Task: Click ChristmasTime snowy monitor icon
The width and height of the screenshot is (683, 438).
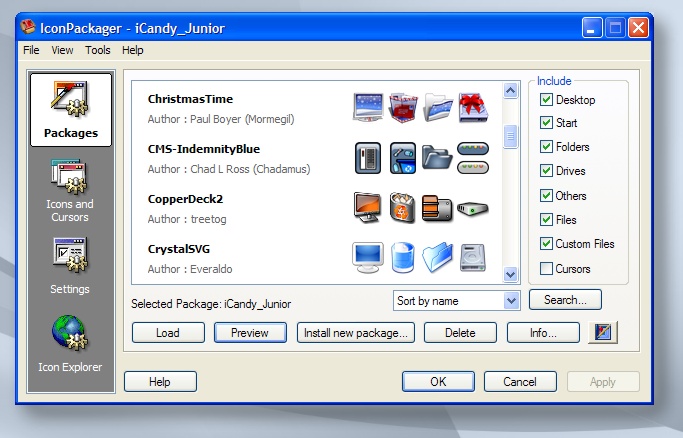Action: coord(368,108)
